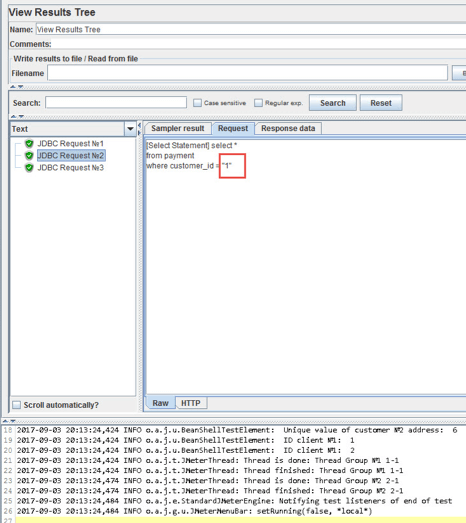Click the Reset button
This screenshot has height=523, width=466.
[381, 103]
